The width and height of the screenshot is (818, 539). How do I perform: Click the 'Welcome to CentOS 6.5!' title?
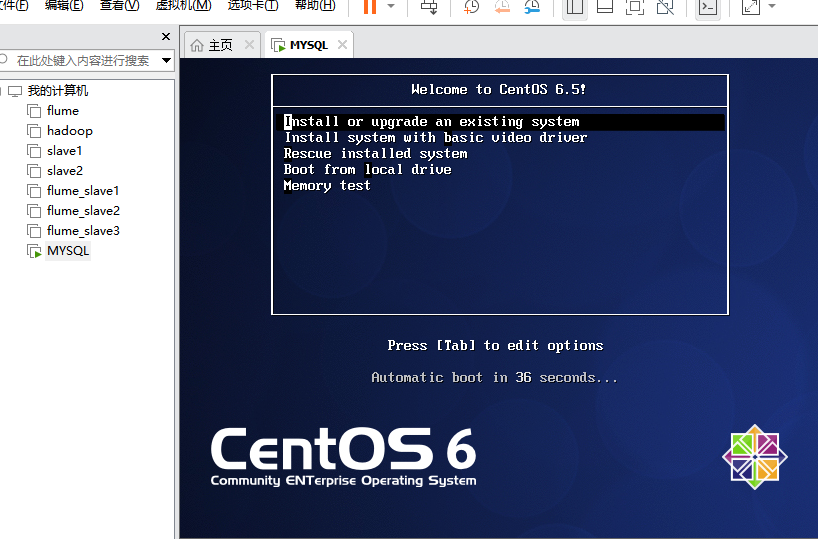click(499, 89)
